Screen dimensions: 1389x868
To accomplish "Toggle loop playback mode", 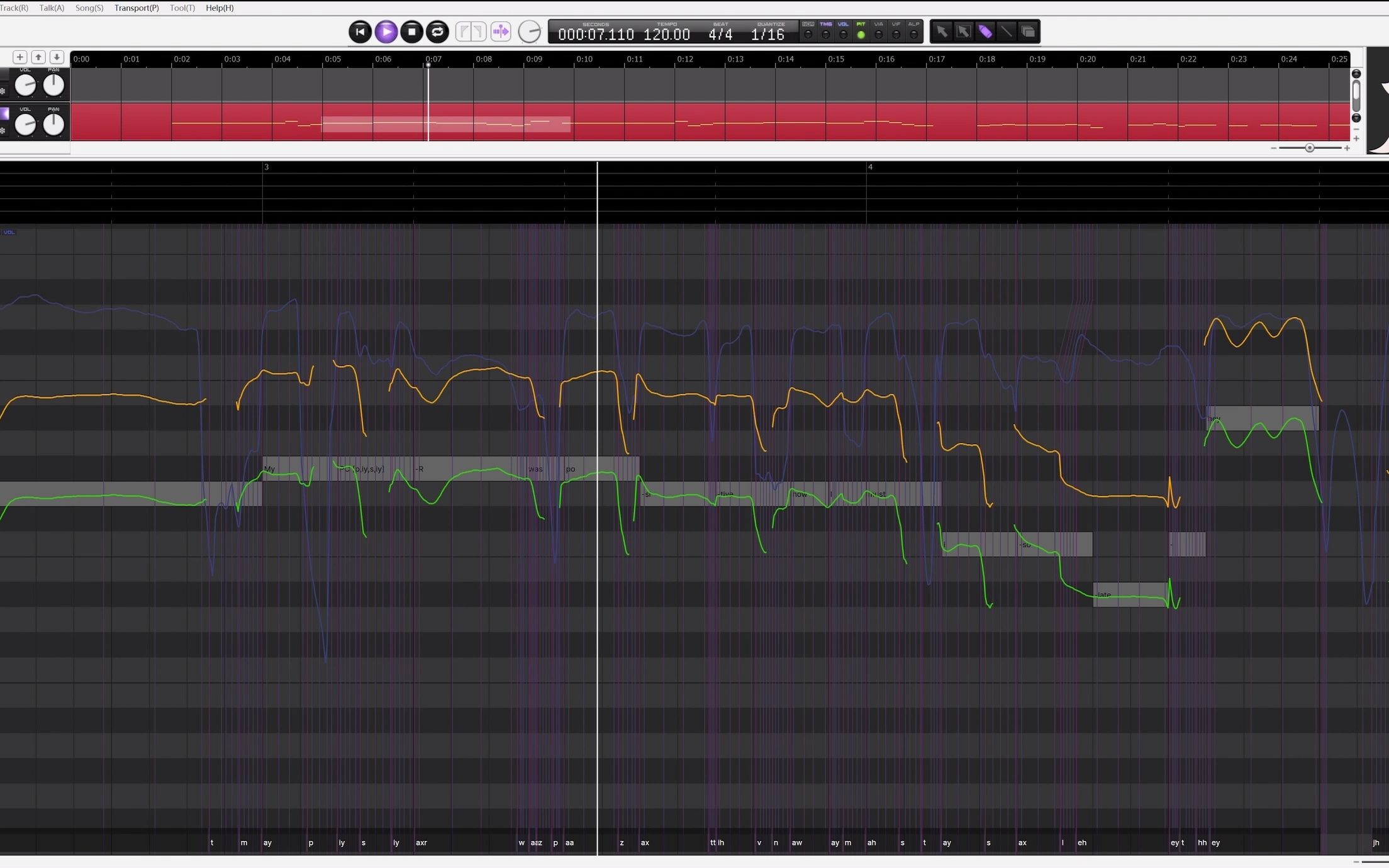I will 437,31.
